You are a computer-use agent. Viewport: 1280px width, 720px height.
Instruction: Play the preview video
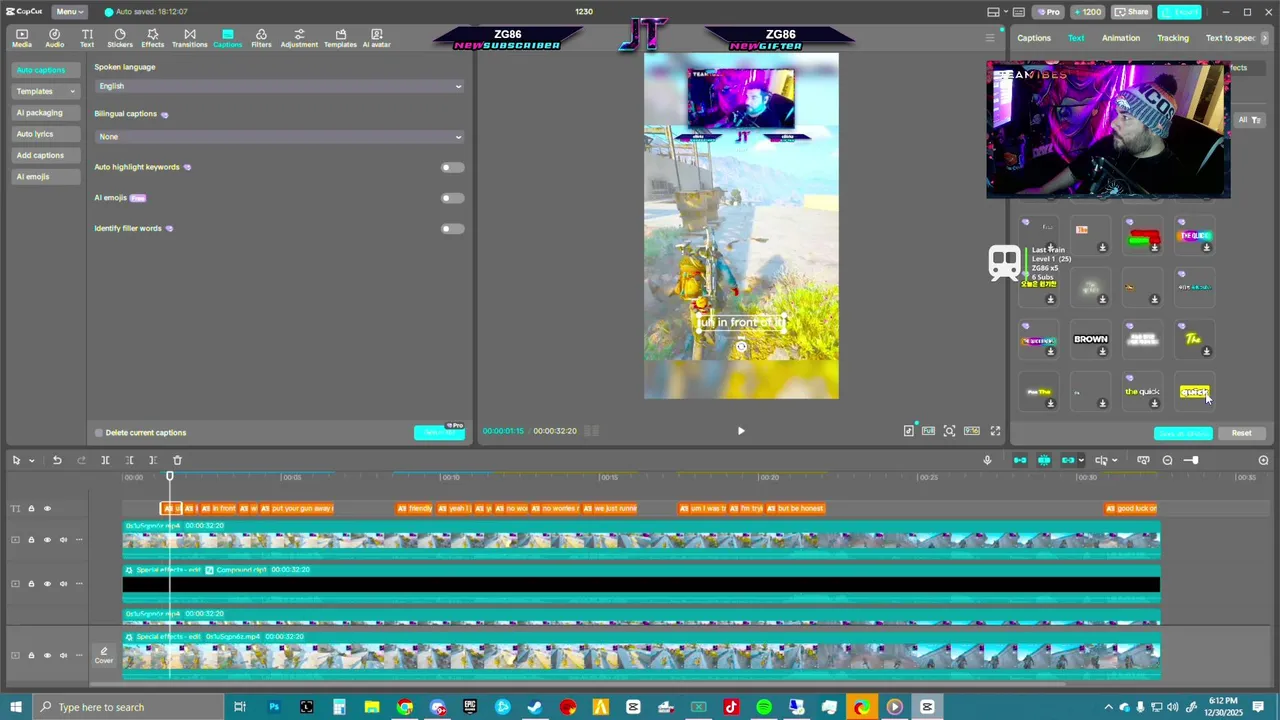coord(741,431)
